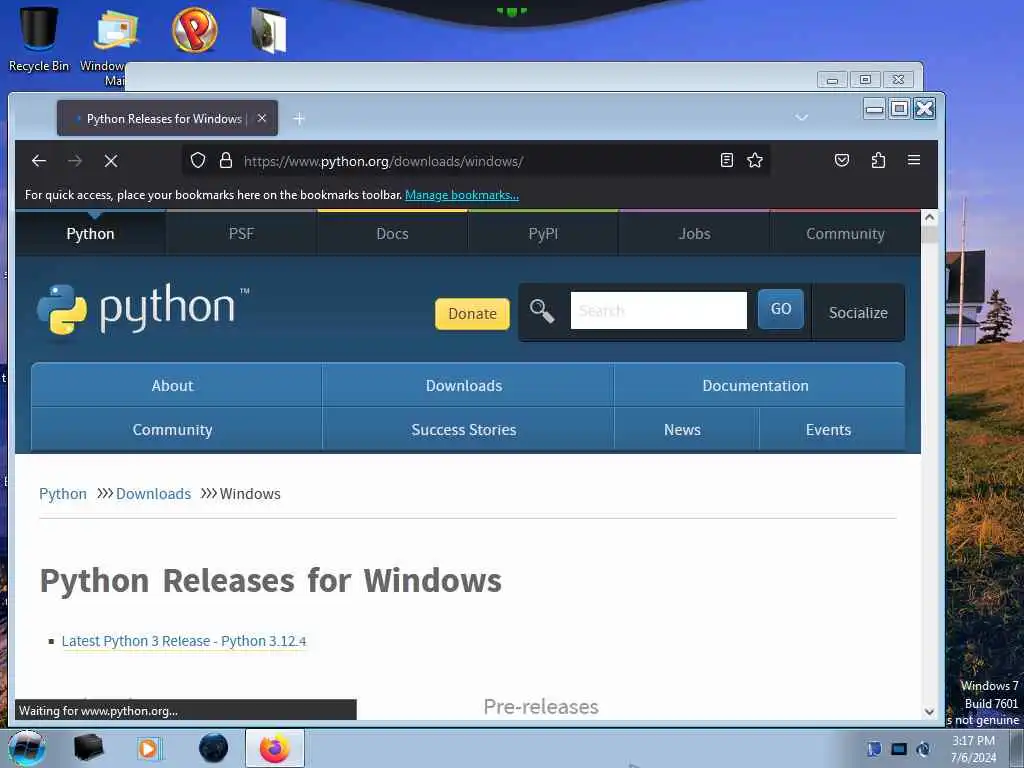This screenshot has height=768, width=1024.
Task: Click the black box taskbar icon
Action: click(89, 748)
